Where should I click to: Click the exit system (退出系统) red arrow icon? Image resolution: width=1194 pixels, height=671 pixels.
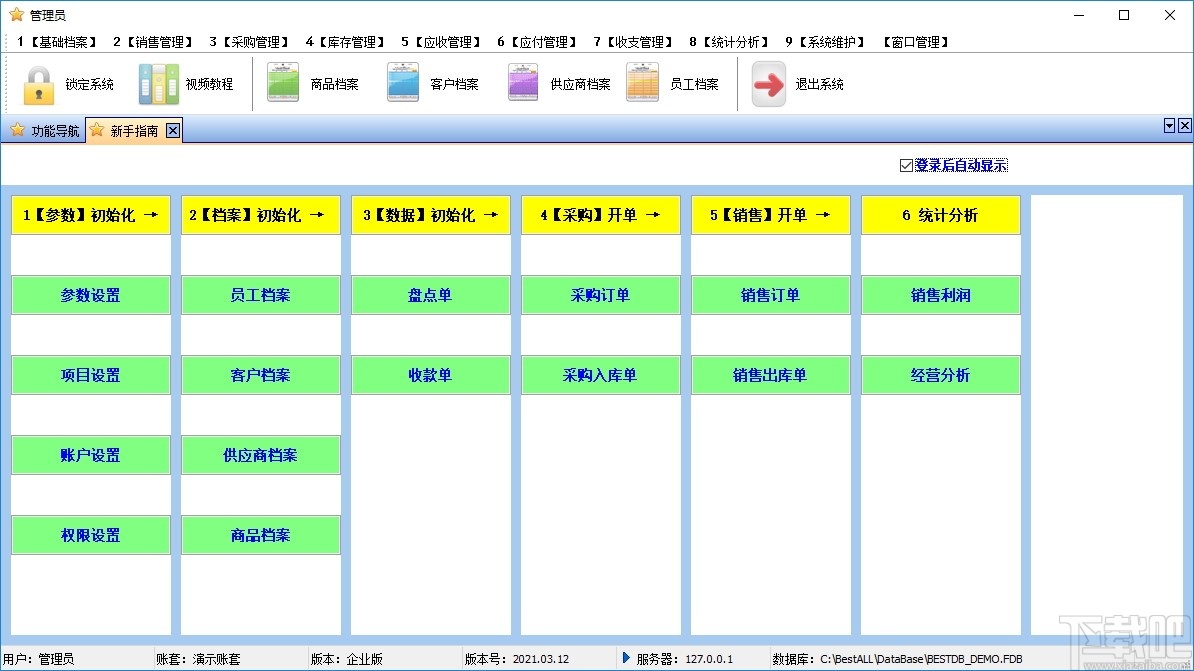[768, 85]
